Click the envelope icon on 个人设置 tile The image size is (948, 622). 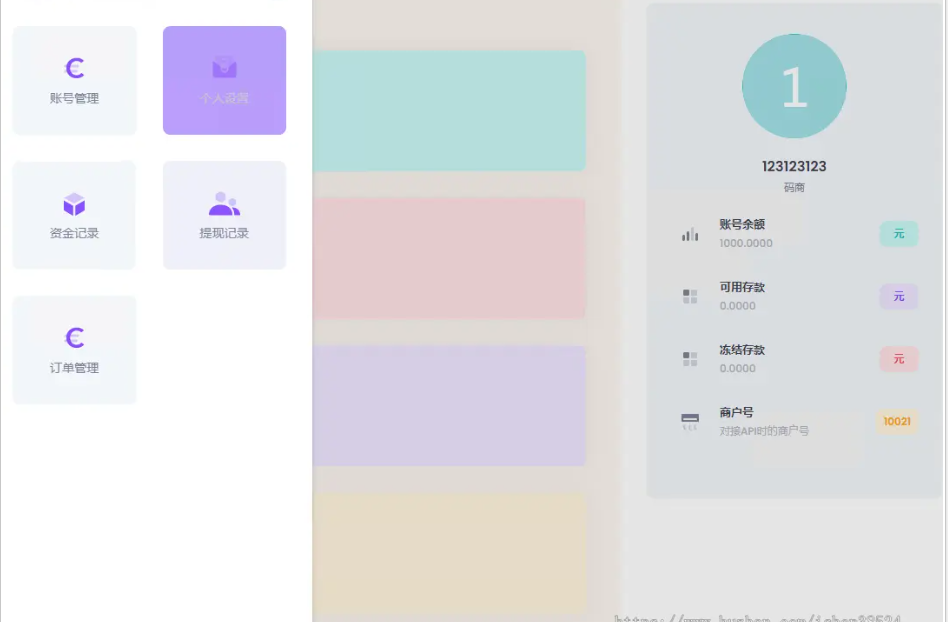pos(224,68)
